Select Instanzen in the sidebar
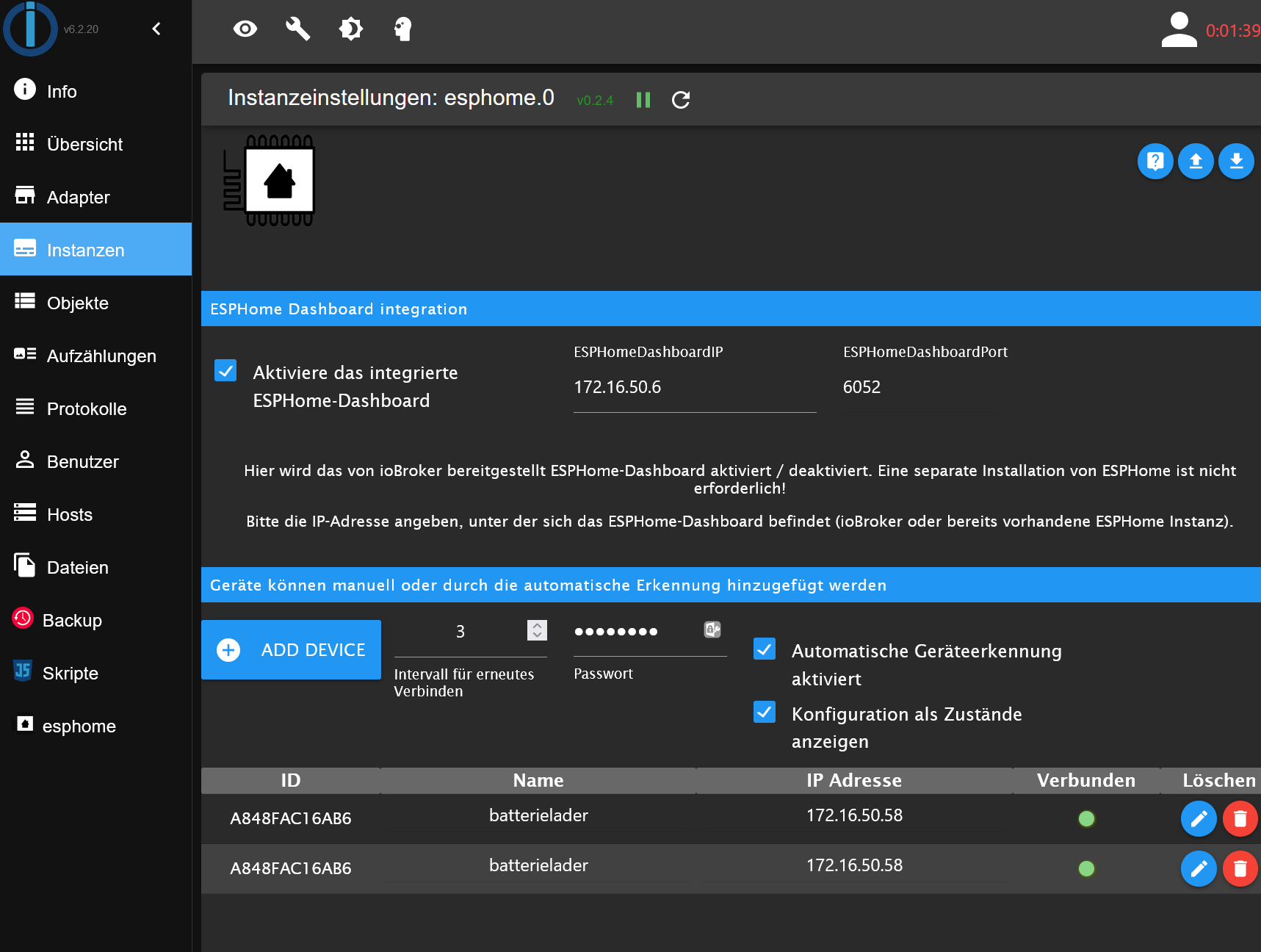Image resolution: width=1261 pixels, height=952 pixels. point(95,250)
